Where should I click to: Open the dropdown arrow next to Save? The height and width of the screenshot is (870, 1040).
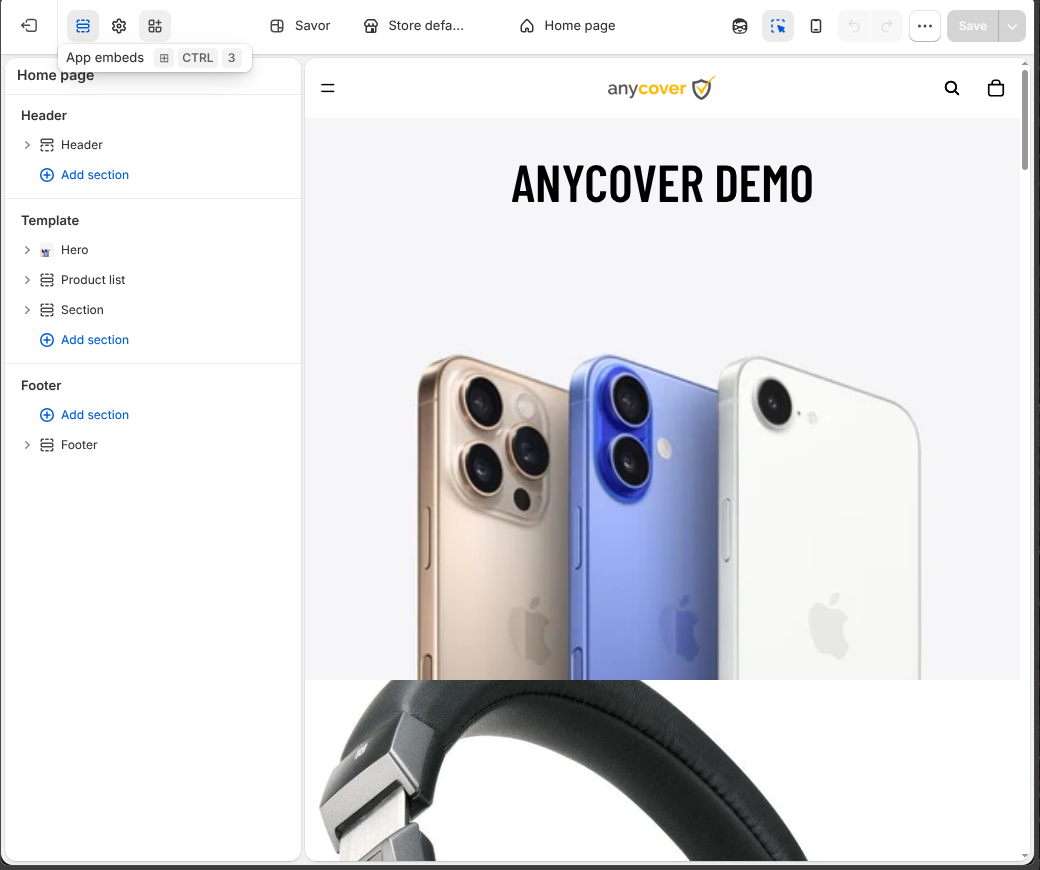click(x=1012, y=26)
